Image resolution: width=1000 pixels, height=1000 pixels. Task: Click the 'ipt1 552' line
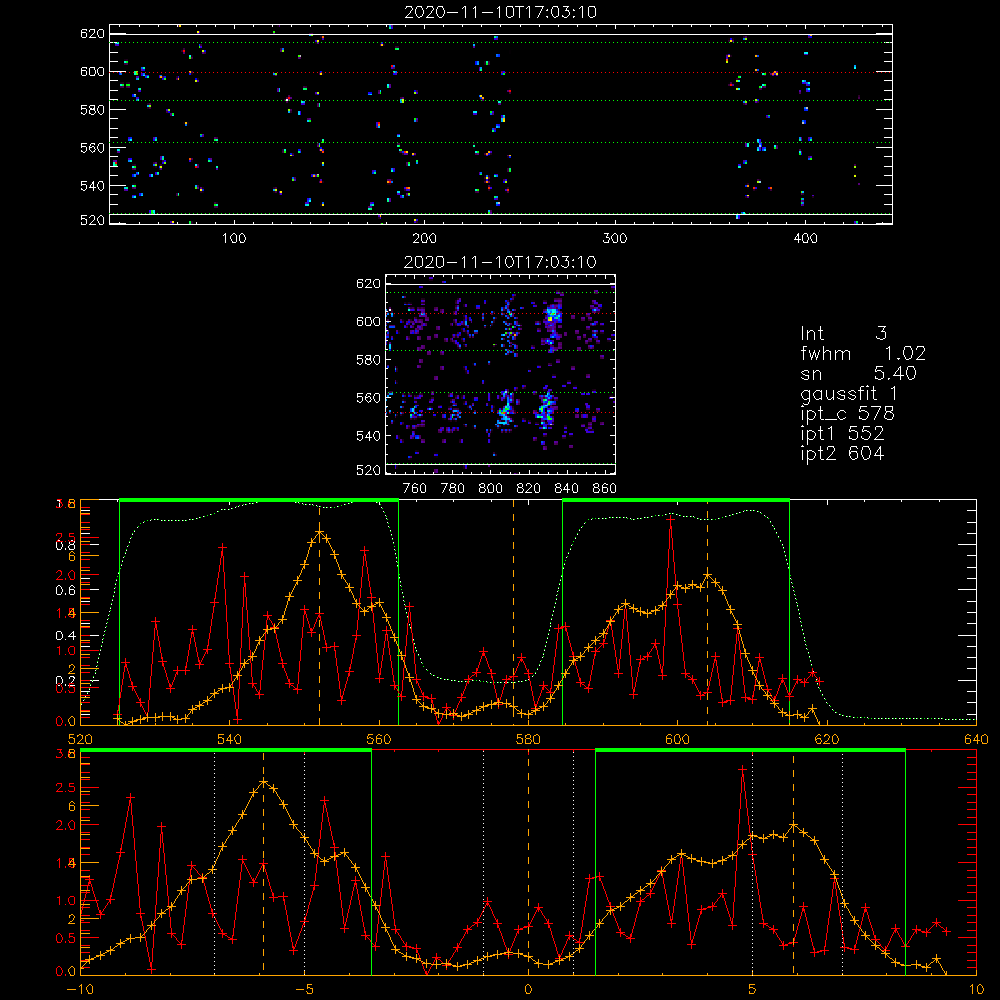click(842, 434)
